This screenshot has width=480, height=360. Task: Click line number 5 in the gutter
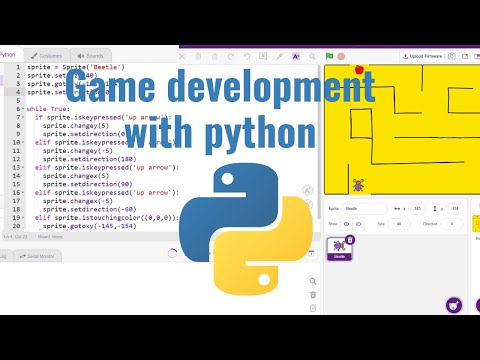[x=18, y=100]
